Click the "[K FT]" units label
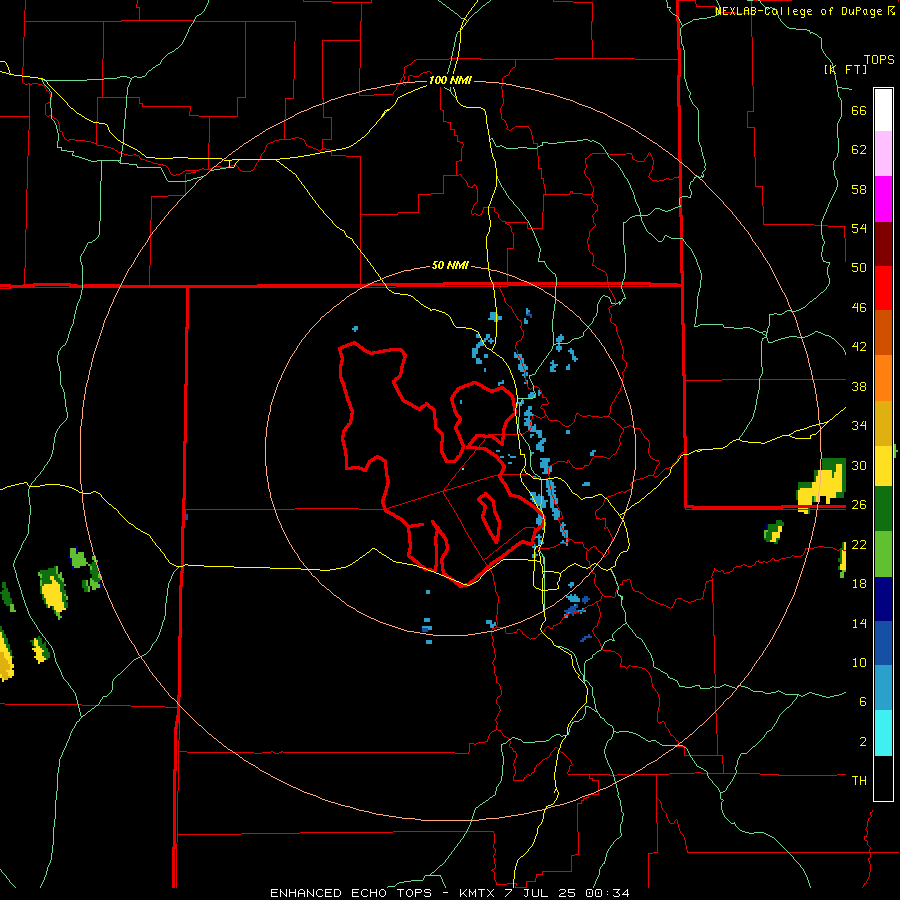The height and width of the screenshot is (900, 900). 845,69
